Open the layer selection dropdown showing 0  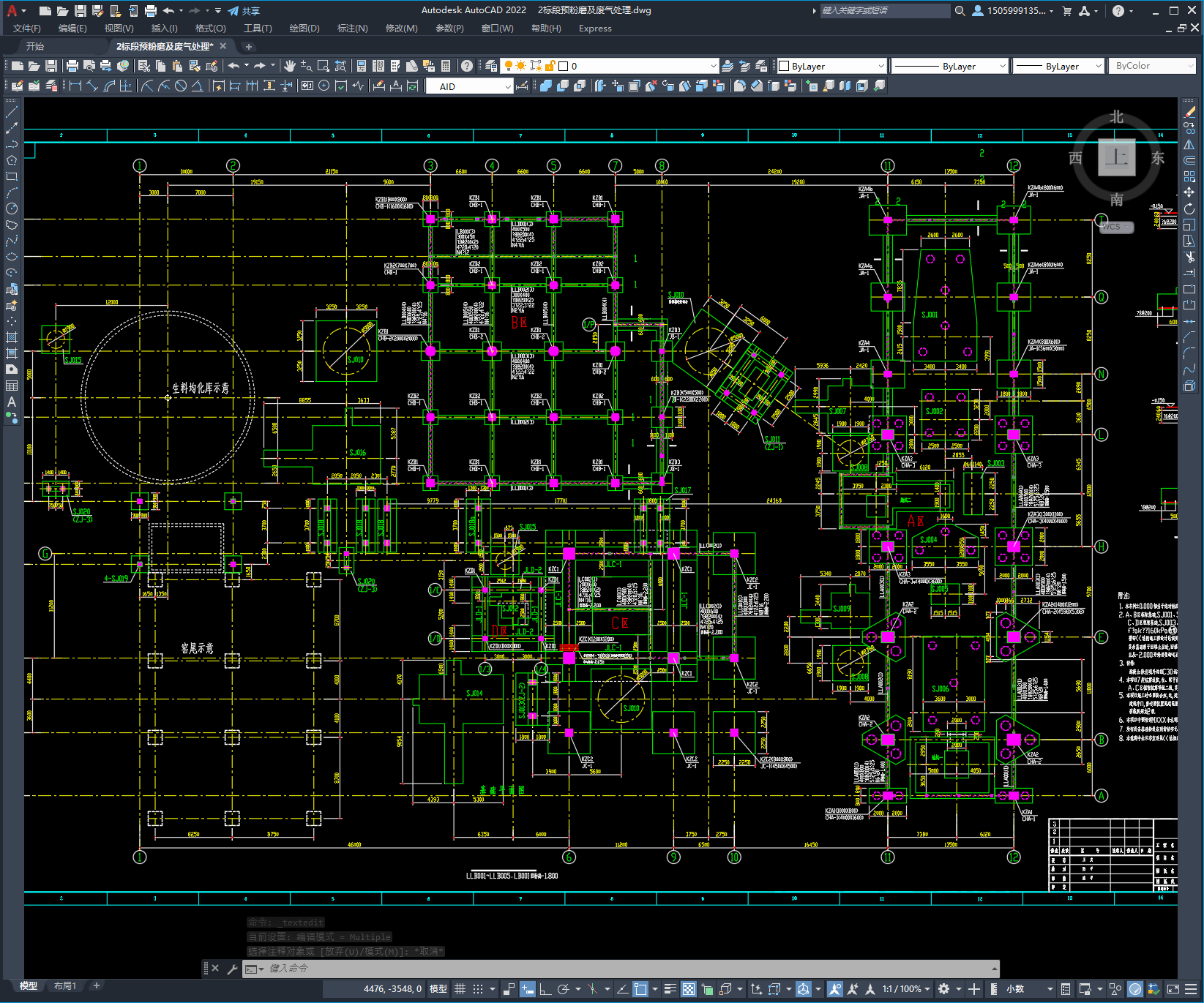[x=609, y=66]
